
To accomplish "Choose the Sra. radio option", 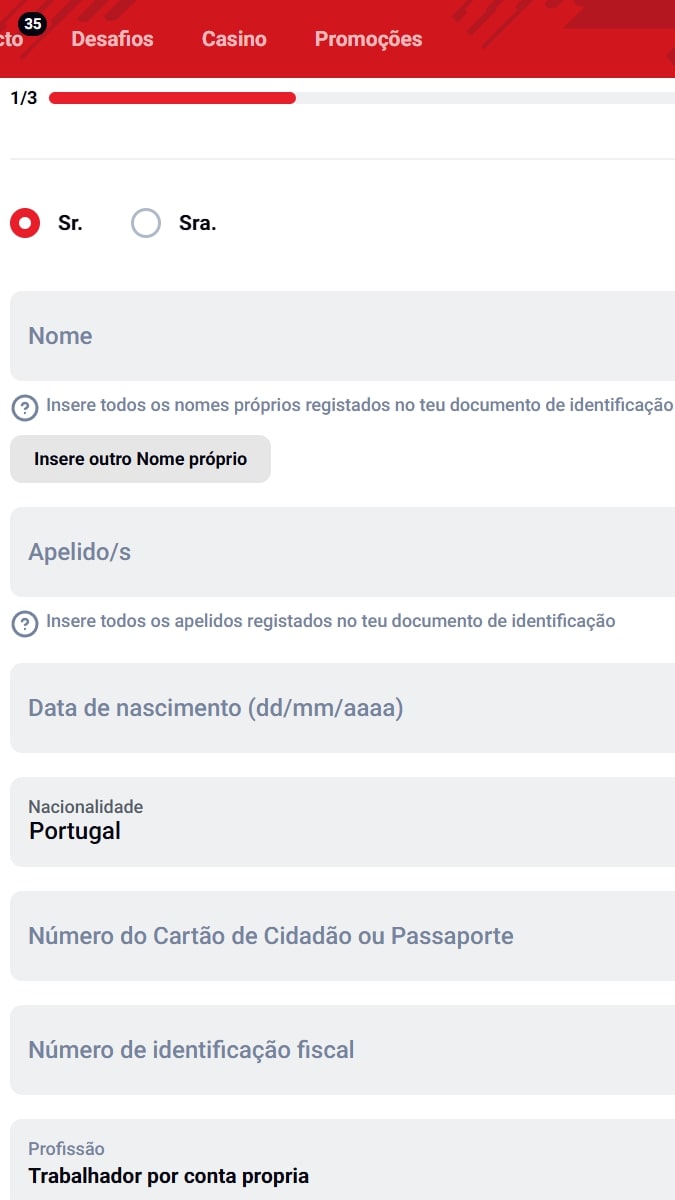I will (x=146, y=223).
